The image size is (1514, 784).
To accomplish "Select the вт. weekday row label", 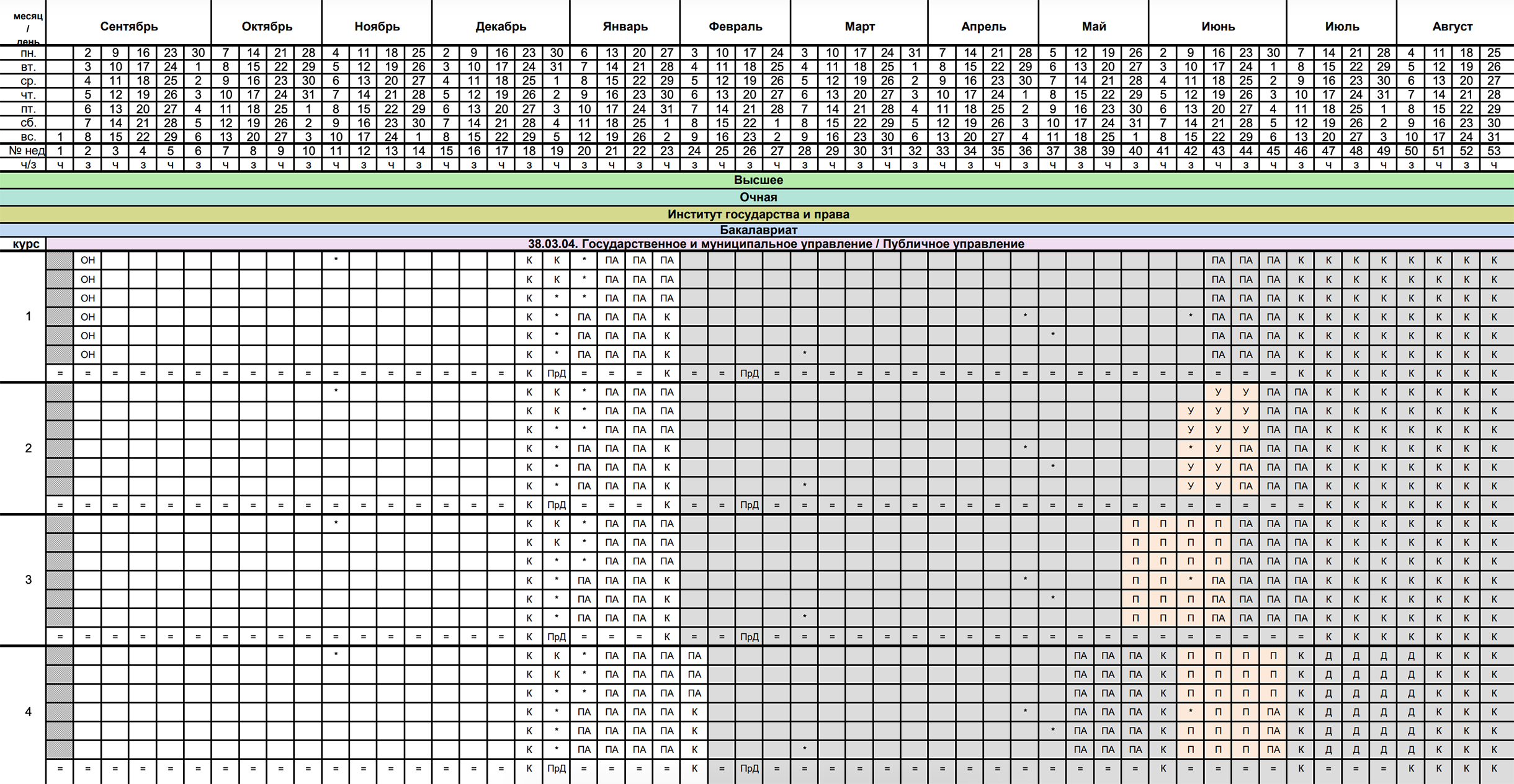I will pos(23,67).
